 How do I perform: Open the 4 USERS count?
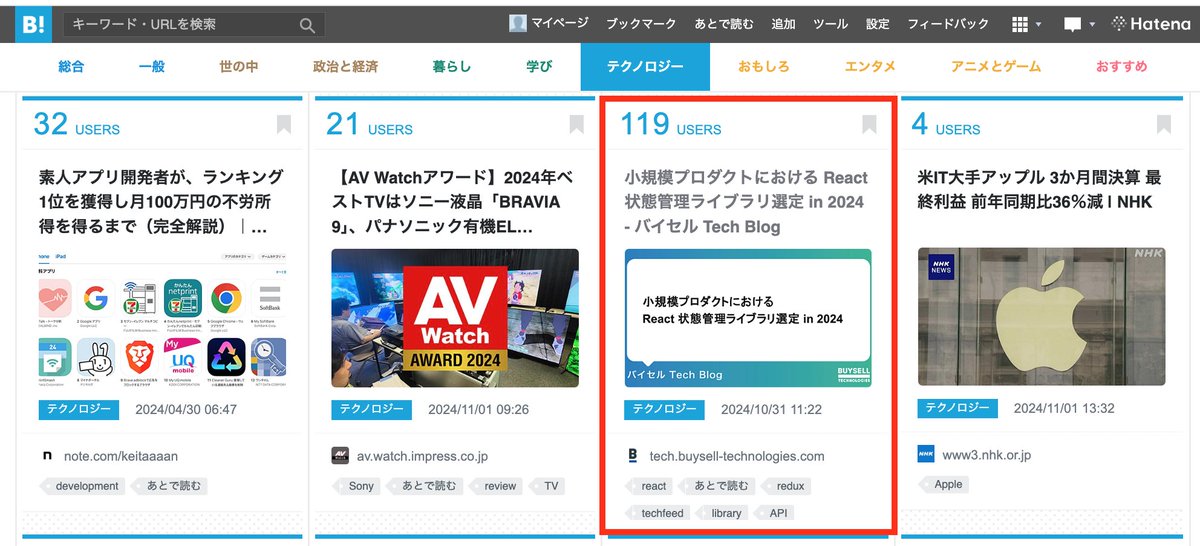pyautogui.click(x=946, y=125)
